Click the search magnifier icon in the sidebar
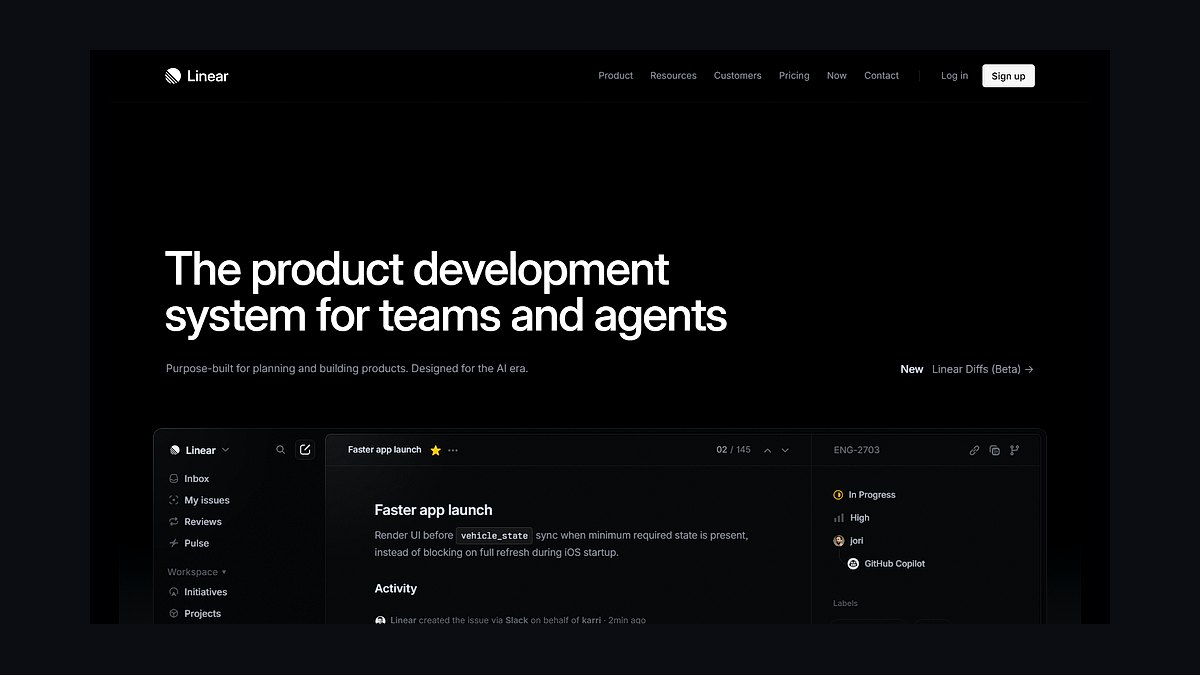This screenshot has width=1200, height=675. pyautogui.click(x=280, y=450)
